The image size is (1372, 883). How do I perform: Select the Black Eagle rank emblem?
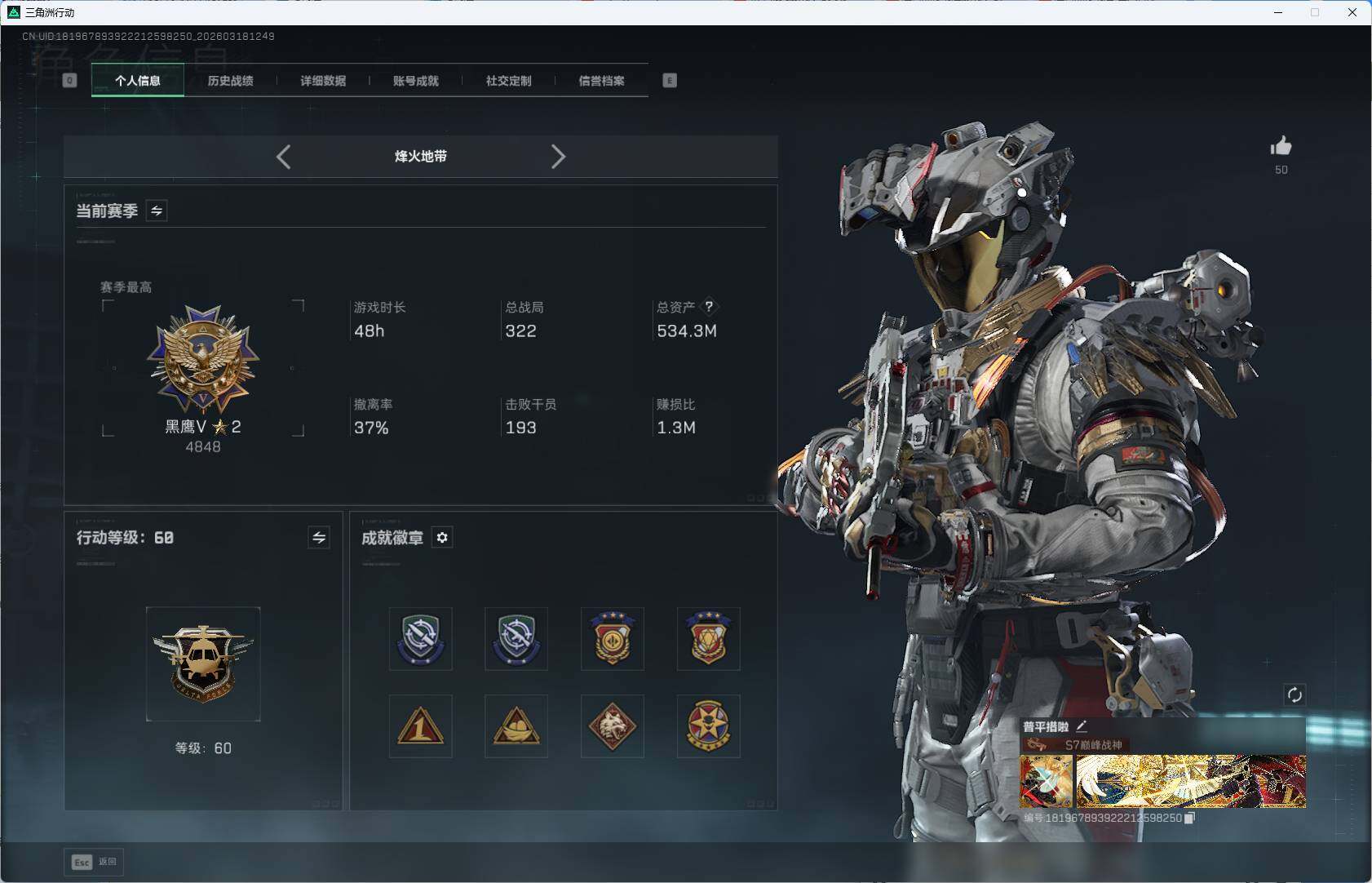(x=203, y=358)
